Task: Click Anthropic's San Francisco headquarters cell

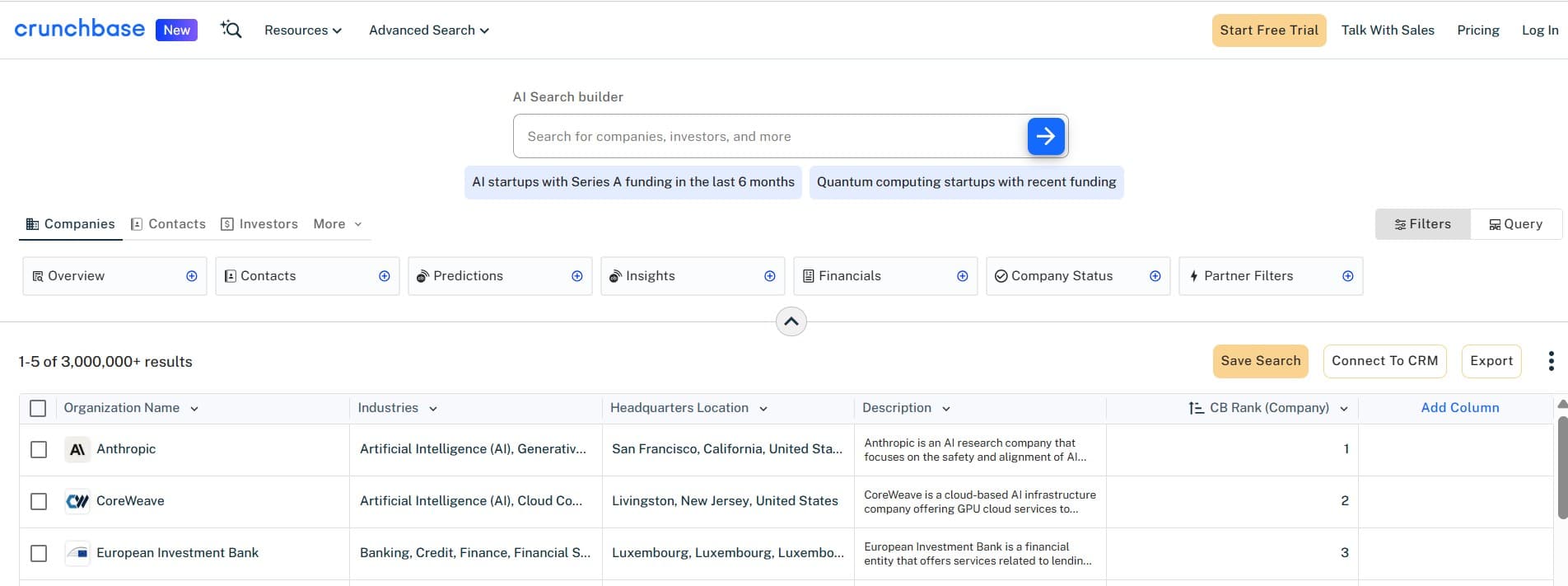Action: [x=728, y=449]
